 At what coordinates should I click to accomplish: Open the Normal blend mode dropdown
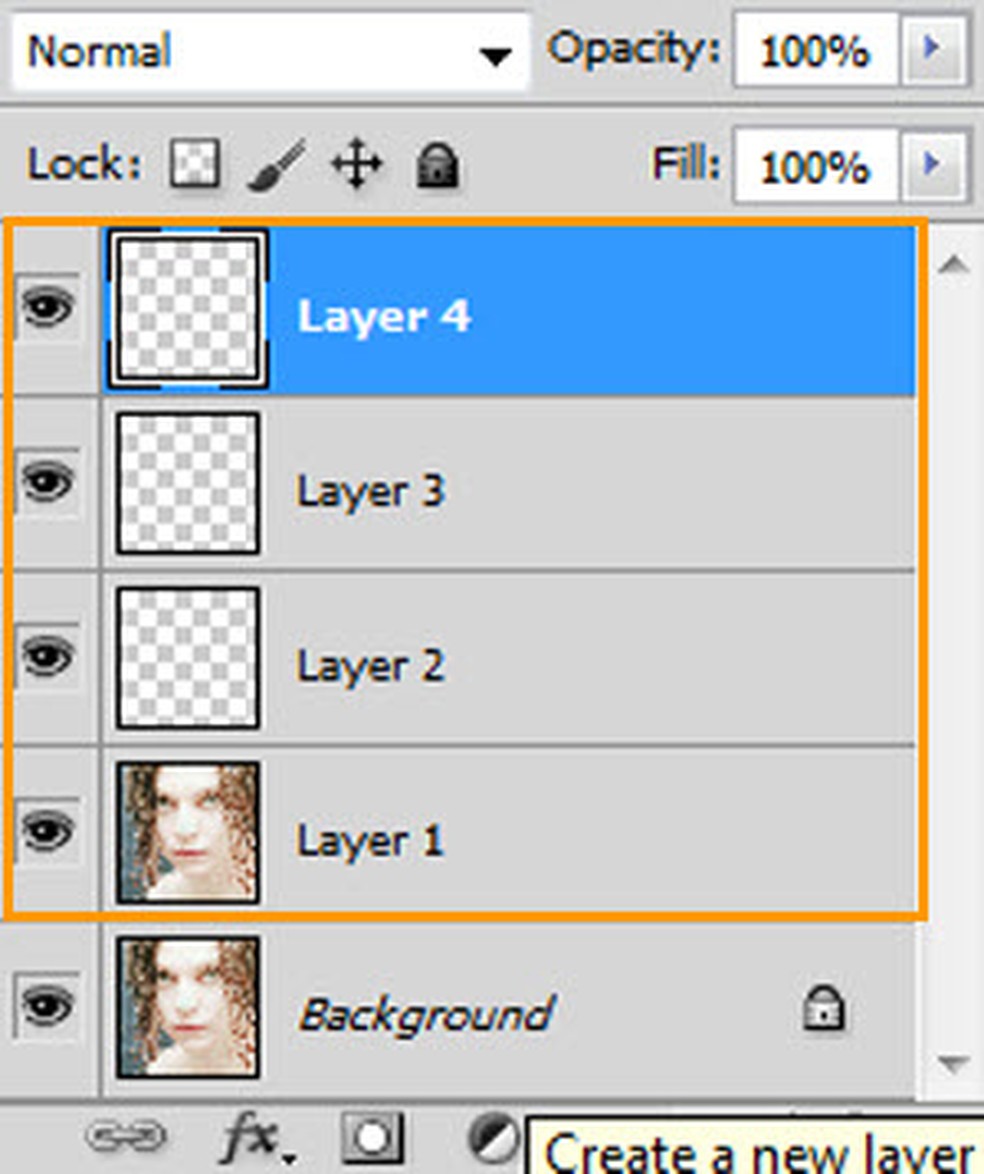(x=270, y=52)
